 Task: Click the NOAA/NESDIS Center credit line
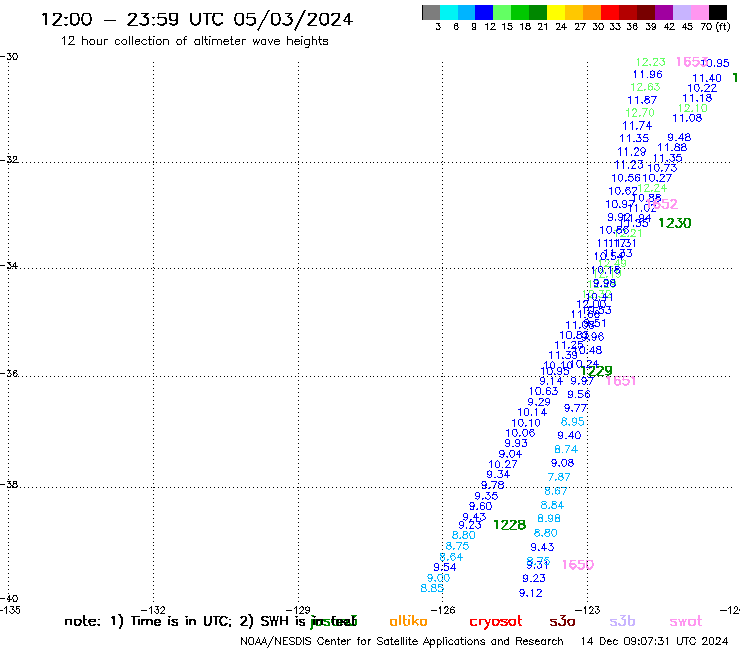click(x=402, y=641)
